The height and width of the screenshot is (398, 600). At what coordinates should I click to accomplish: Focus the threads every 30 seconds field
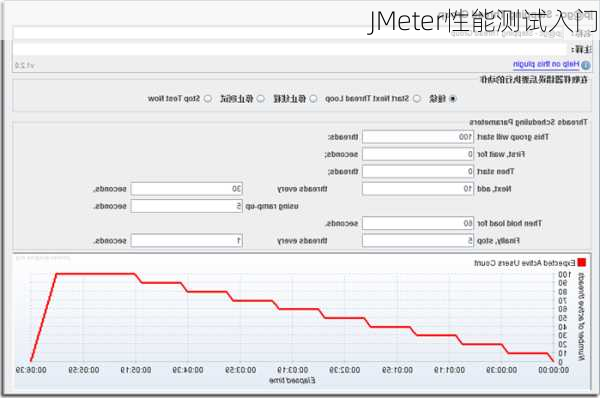186,189
